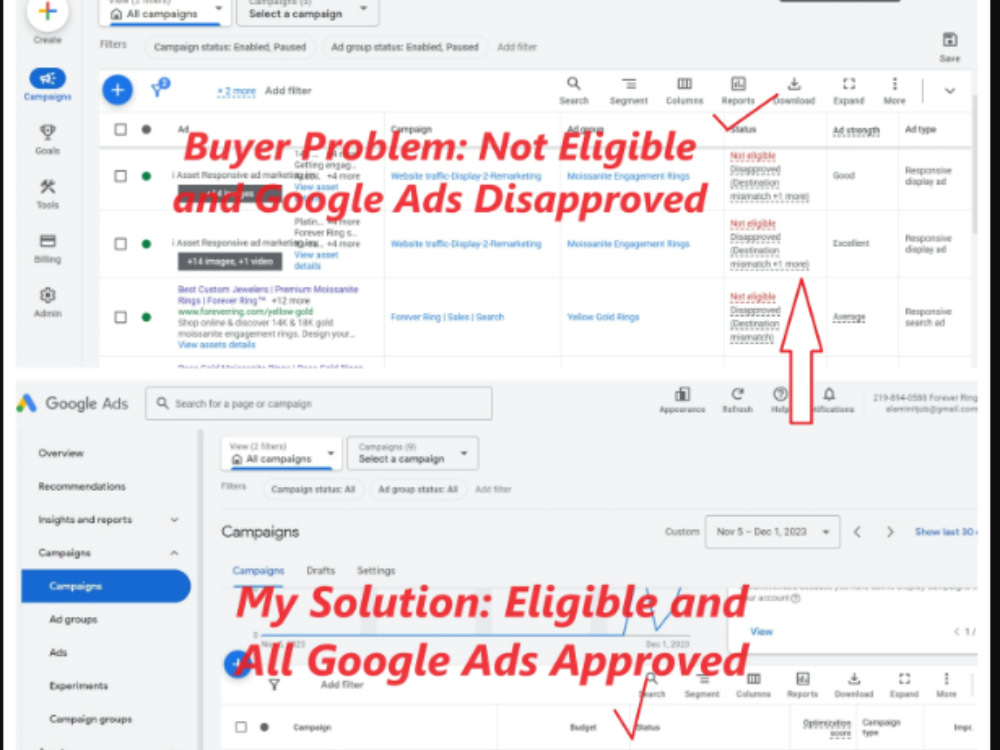This screenshot has width=1000, height=750.
Task: Click the View link in the notice card
Action: (x=761, y=631)
